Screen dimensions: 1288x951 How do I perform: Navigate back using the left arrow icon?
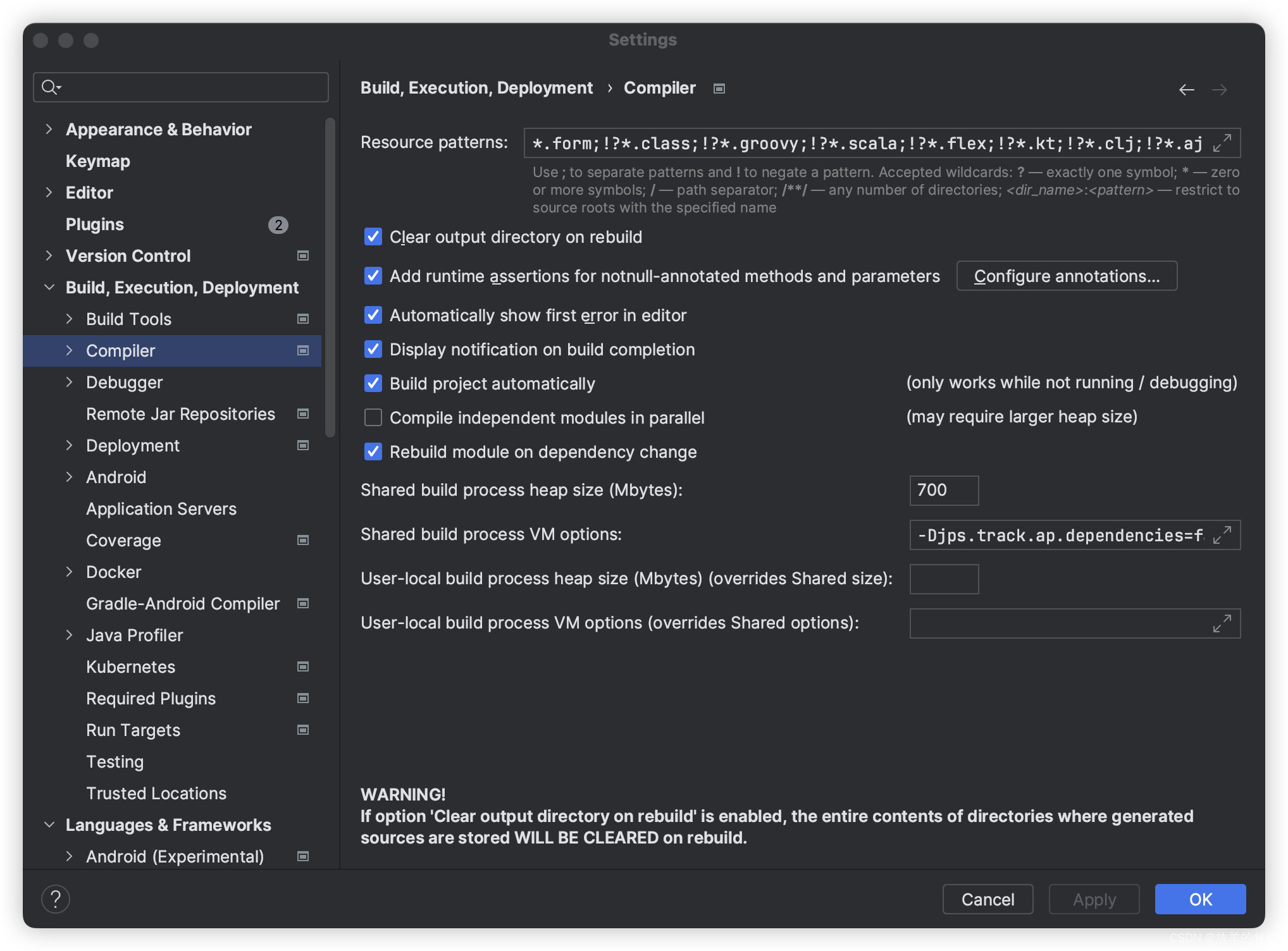coord(1187,89)
